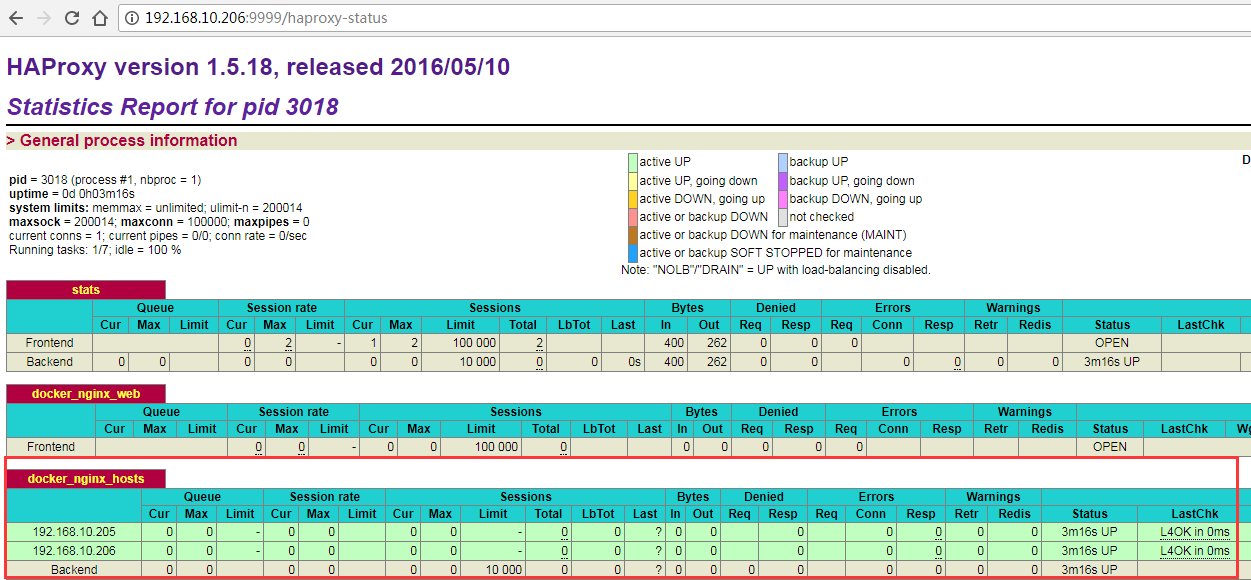Viewport: 1251px width, 580px height.
Task: Open the browser home page icon
Action: 99,18
